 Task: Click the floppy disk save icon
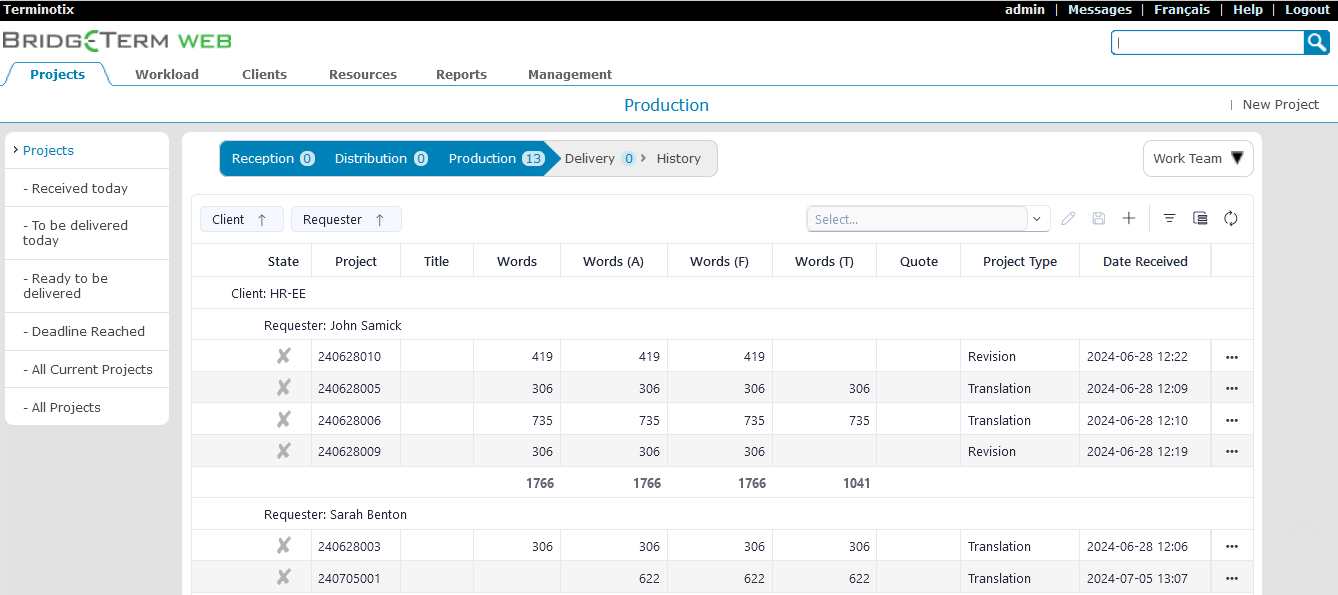tap(1098, 218)
